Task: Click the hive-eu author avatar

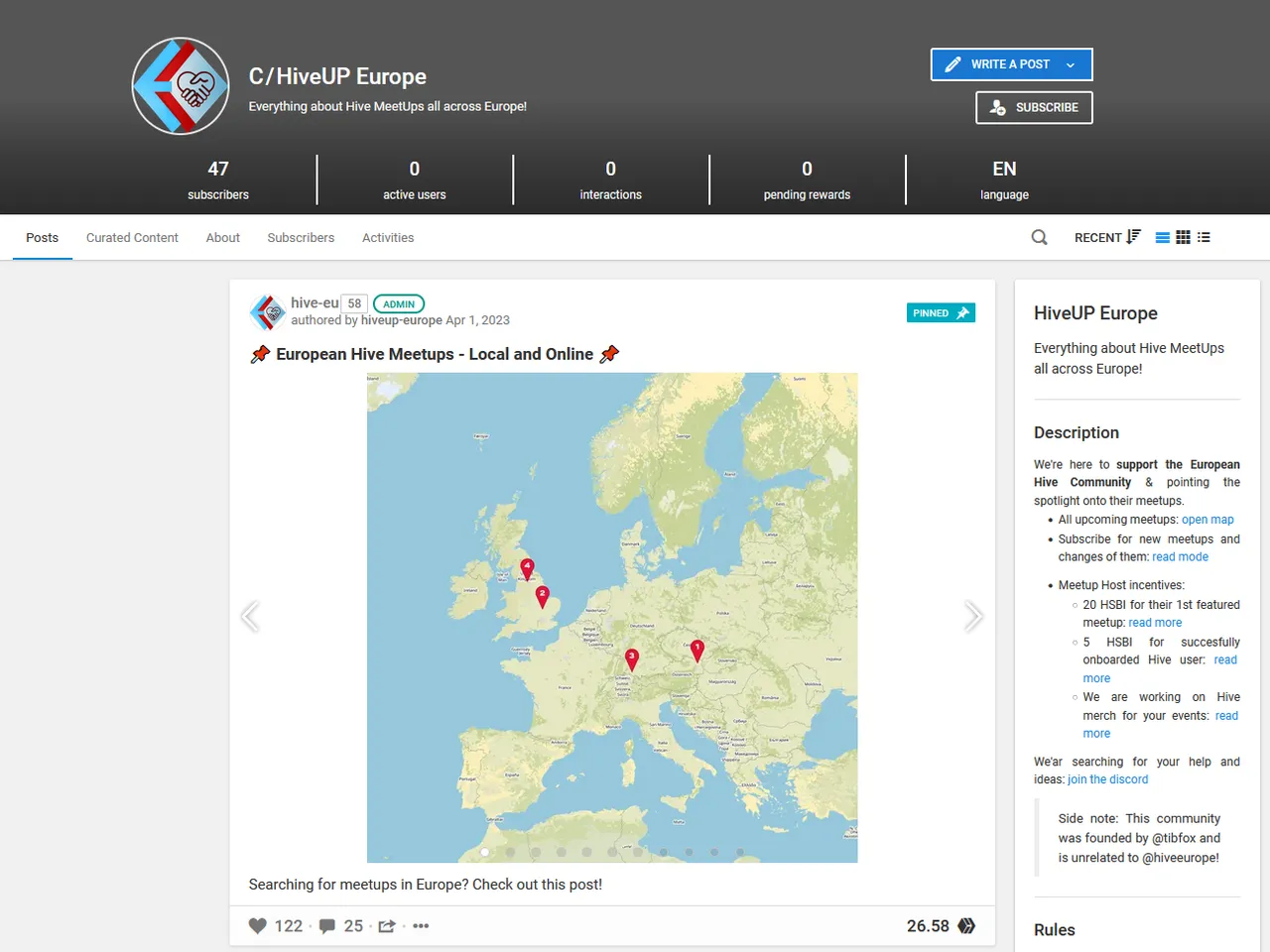Action: tap(268, 312)
